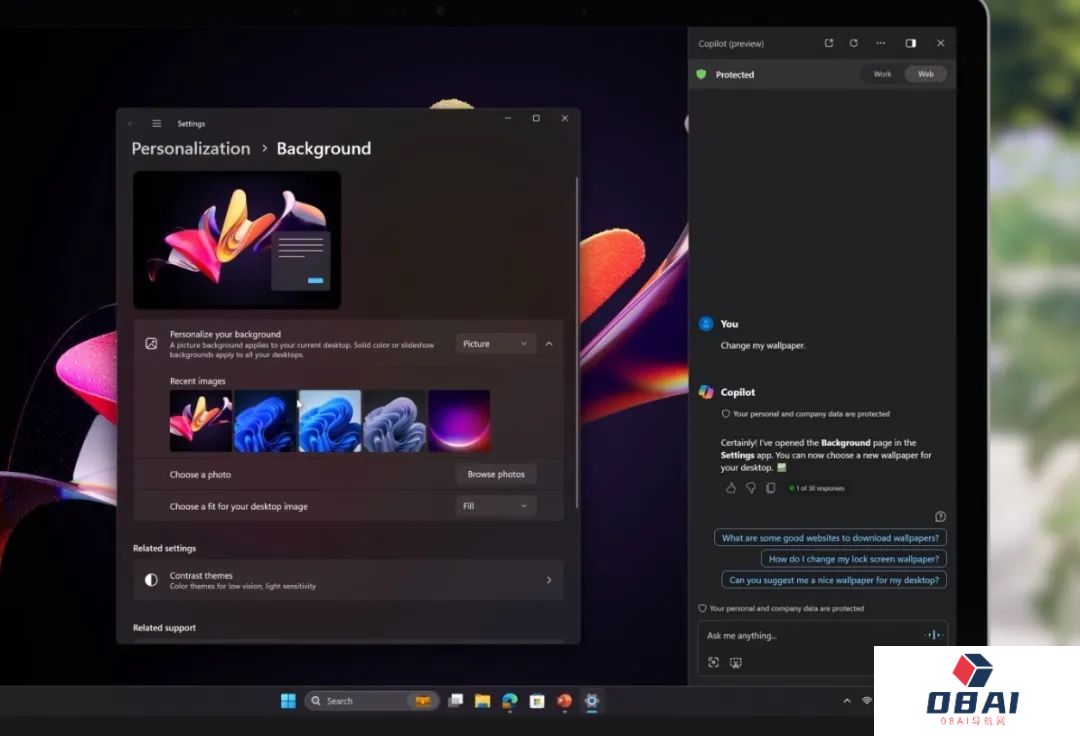This screenshot has height=736, width=1080.
Task: Choose suggestion for a nice desktop wallpaper
Action: (833, 580)
